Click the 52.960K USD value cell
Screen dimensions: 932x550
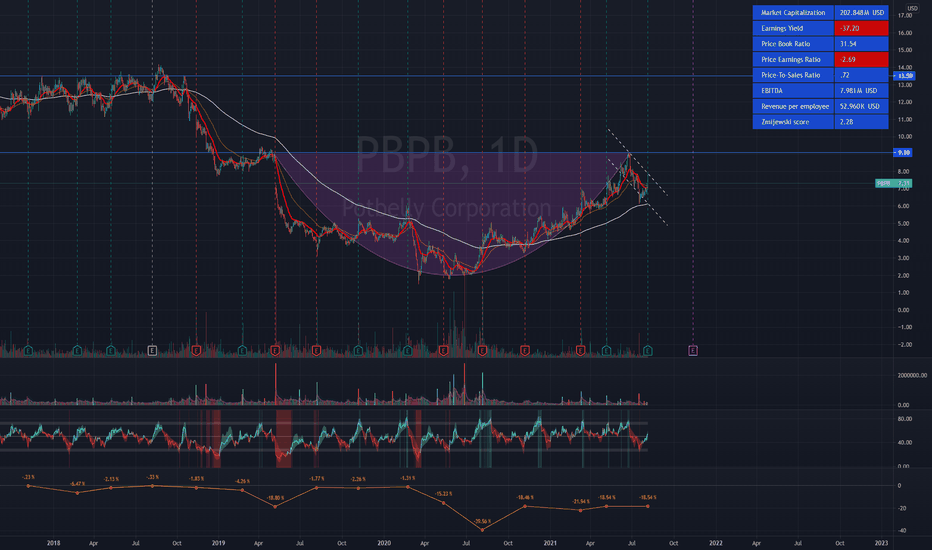pyautogui.click(x=861, y=106)
